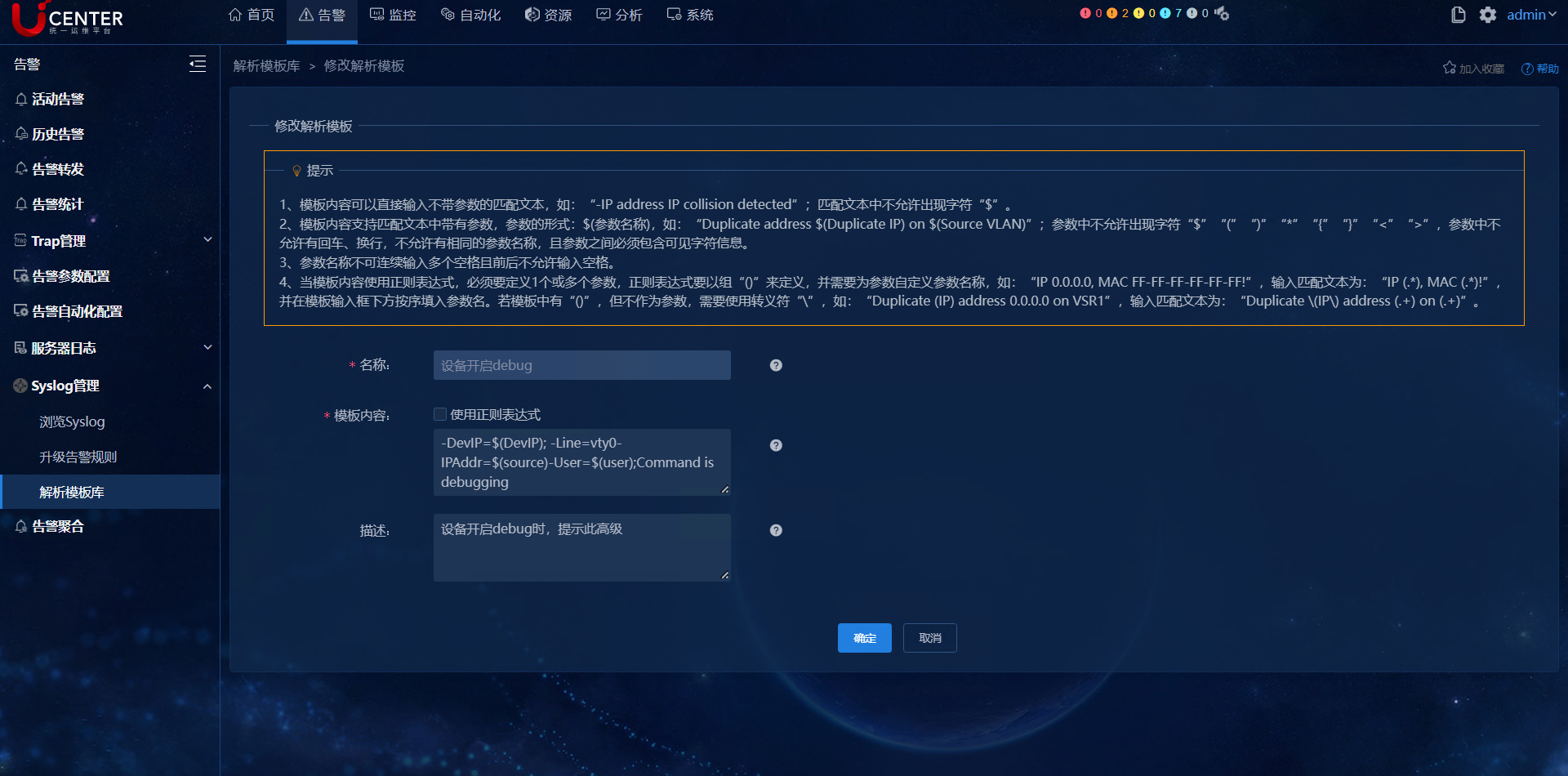Open 告警聚合 via its bell icon
The width and height of the screenshot is (1568, 776).
pyautogui.click(x=21, y=527)
